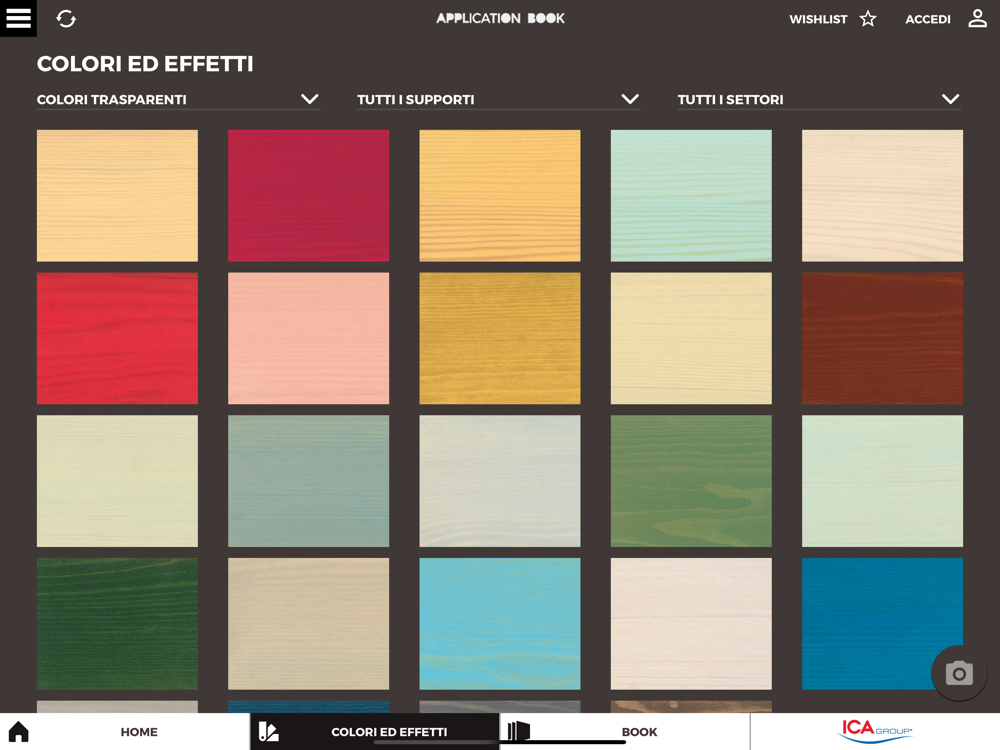The image size is (1000, 750).
Task: Choose the reddish brown mahogany swatch
Action: [883, 339]
